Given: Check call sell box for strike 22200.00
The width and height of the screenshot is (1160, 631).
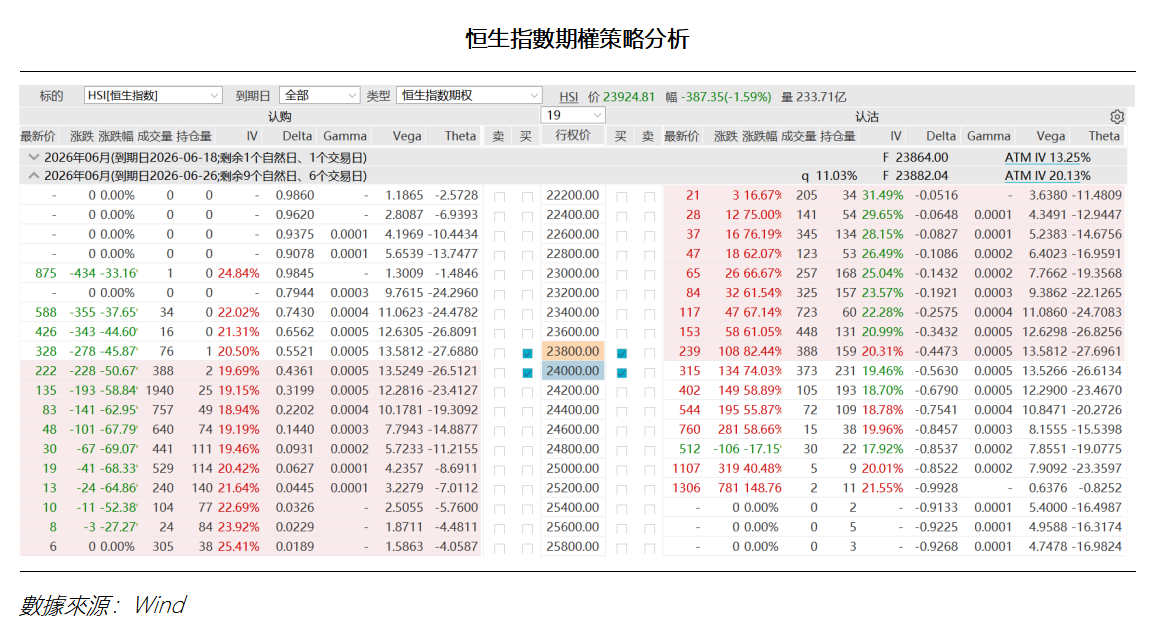Looking at the screenshot, I should point(499,197).
